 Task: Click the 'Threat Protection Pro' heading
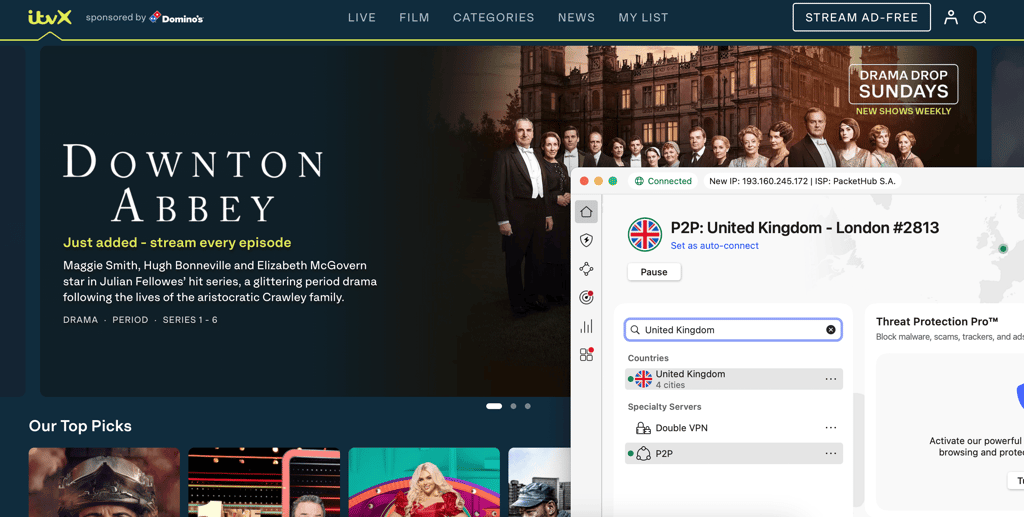coord(936,321)
